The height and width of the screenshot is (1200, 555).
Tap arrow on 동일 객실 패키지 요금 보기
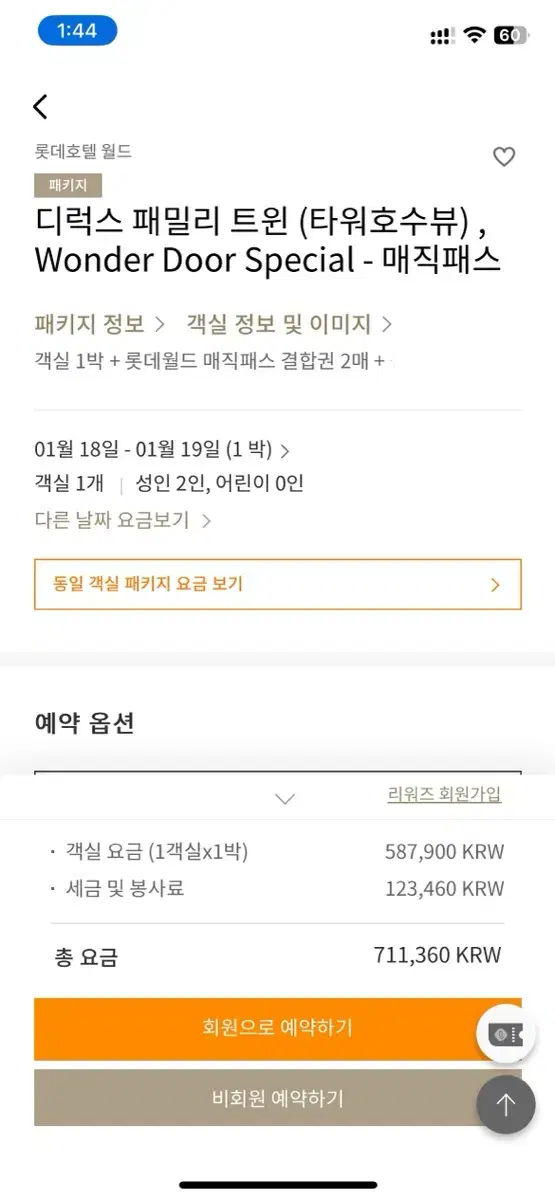point(495,585)
